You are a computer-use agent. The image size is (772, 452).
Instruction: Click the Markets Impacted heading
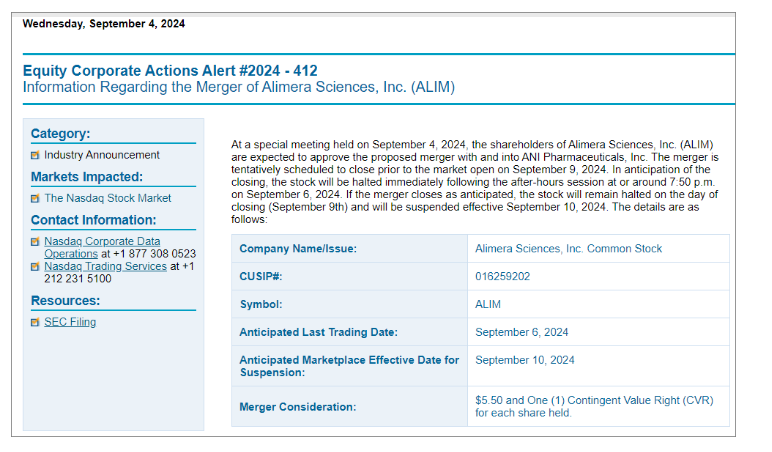coord(87,177)
